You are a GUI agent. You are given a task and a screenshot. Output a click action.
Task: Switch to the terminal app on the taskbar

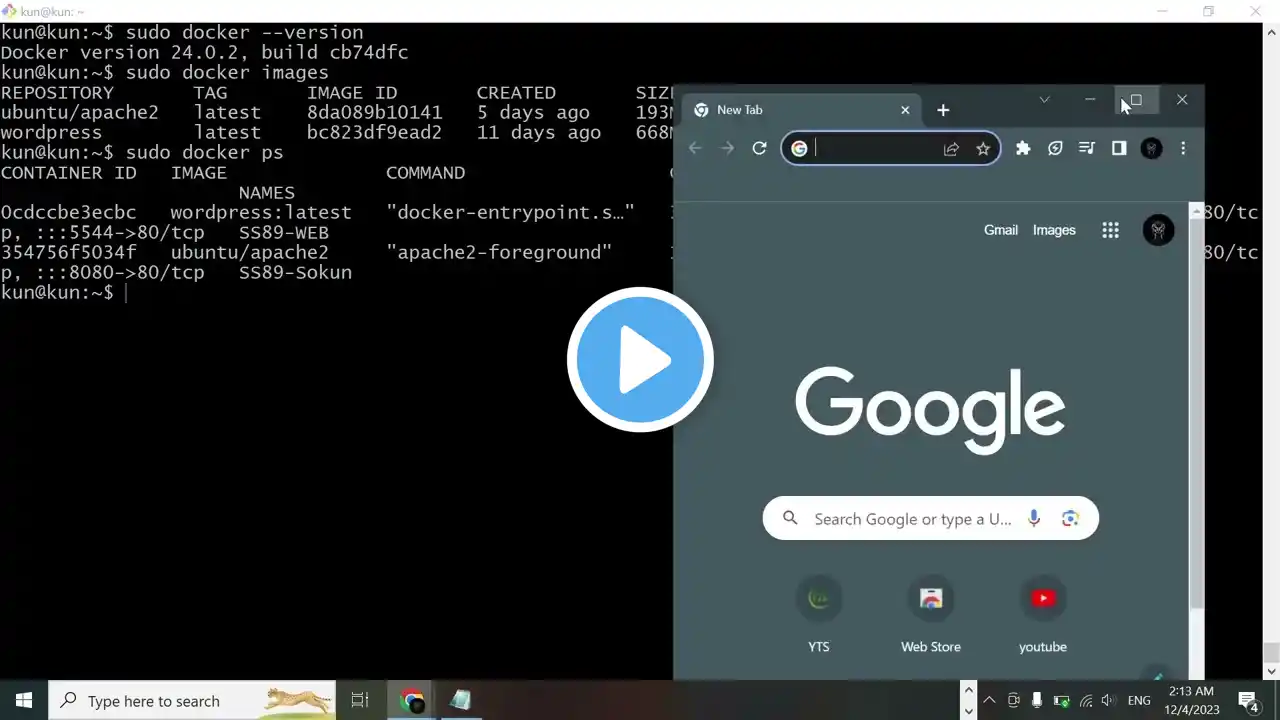[460, 700]
